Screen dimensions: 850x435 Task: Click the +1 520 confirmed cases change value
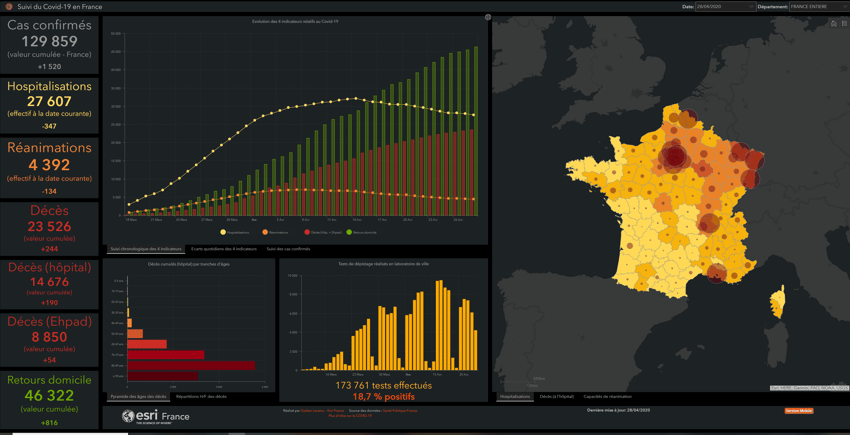(x=49, y=67)
